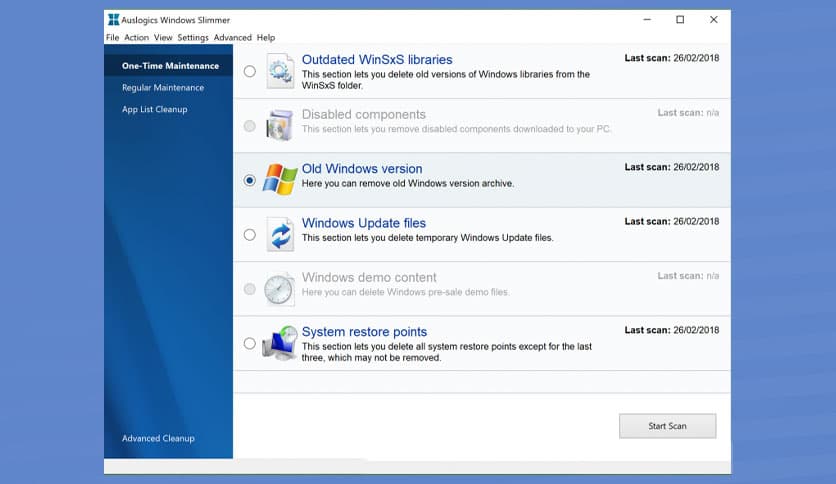Open the Help menu

266,37
